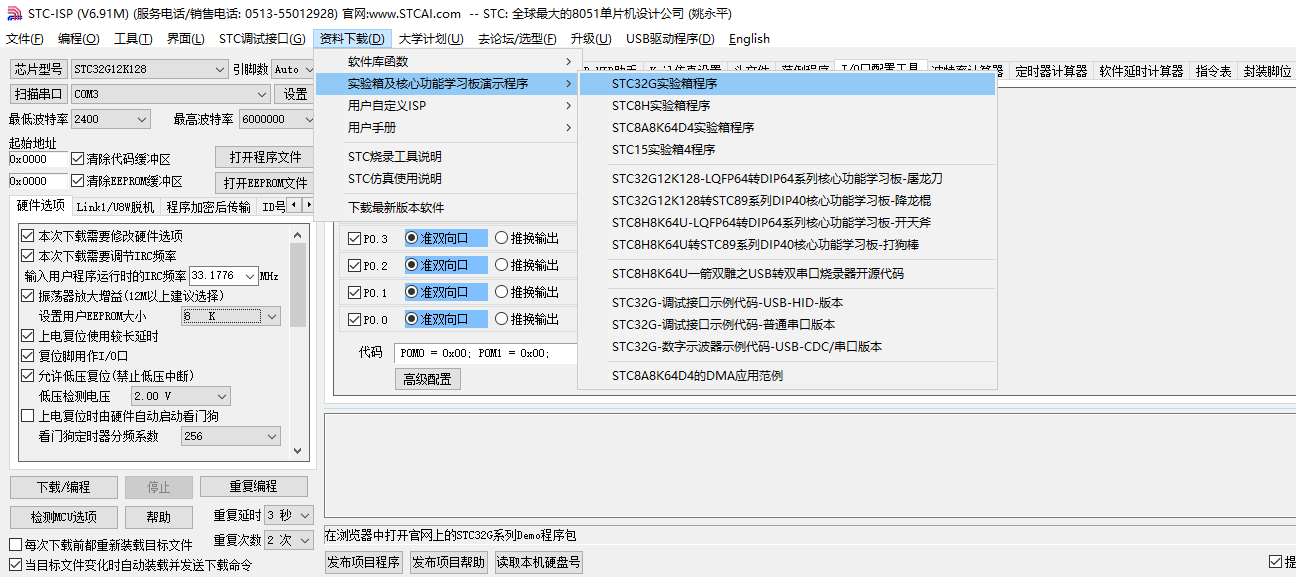The image size is (1296, 577).
Task: Open the IRC frequency 33.1776 dropdown
Action: tap(223, 276)
